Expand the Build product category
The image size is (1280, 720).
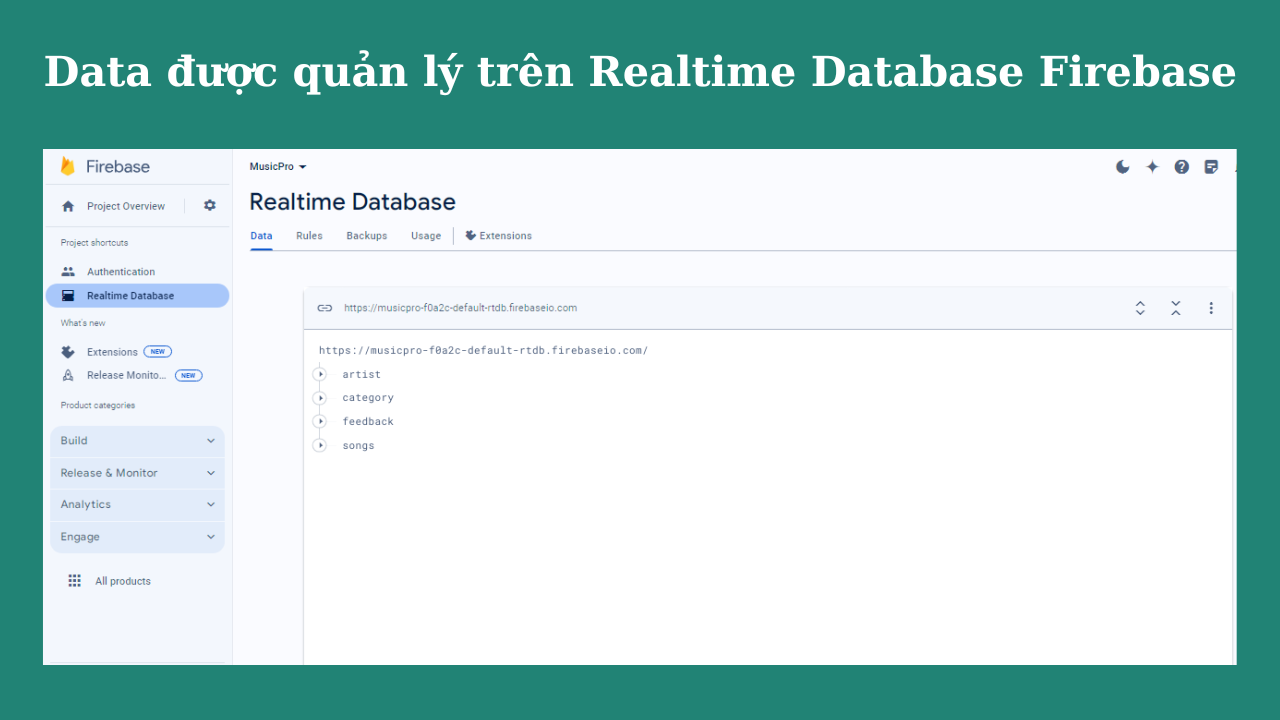[x=137, y=441]
